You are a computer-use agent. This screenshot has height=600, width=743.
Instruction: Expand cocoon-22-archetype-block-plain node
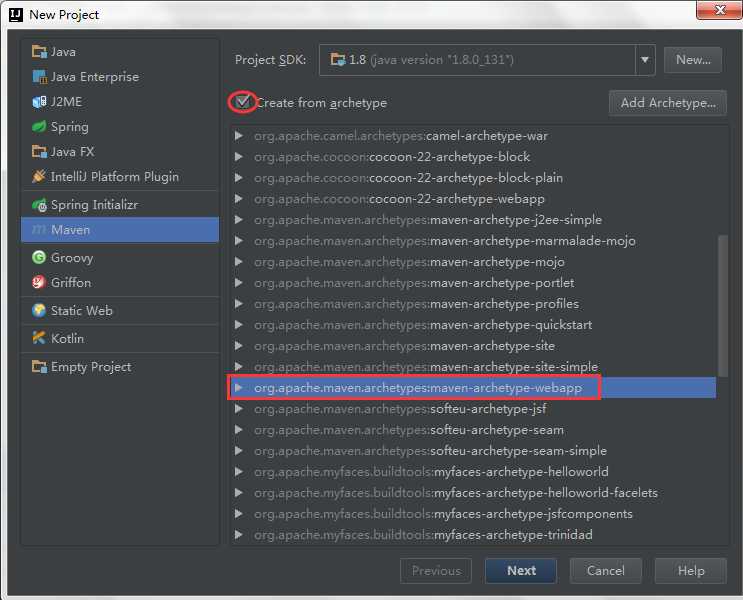(x=239, y=178)
